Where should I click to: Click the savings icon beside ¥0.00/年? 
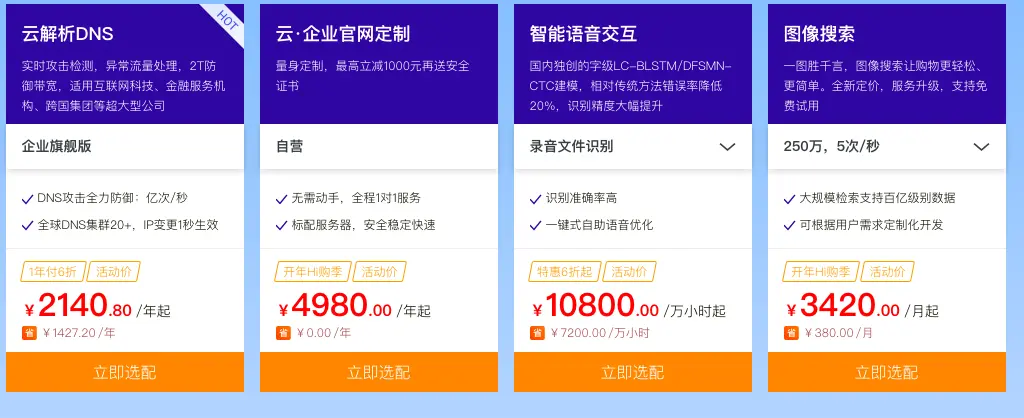[x=282, y=333]
